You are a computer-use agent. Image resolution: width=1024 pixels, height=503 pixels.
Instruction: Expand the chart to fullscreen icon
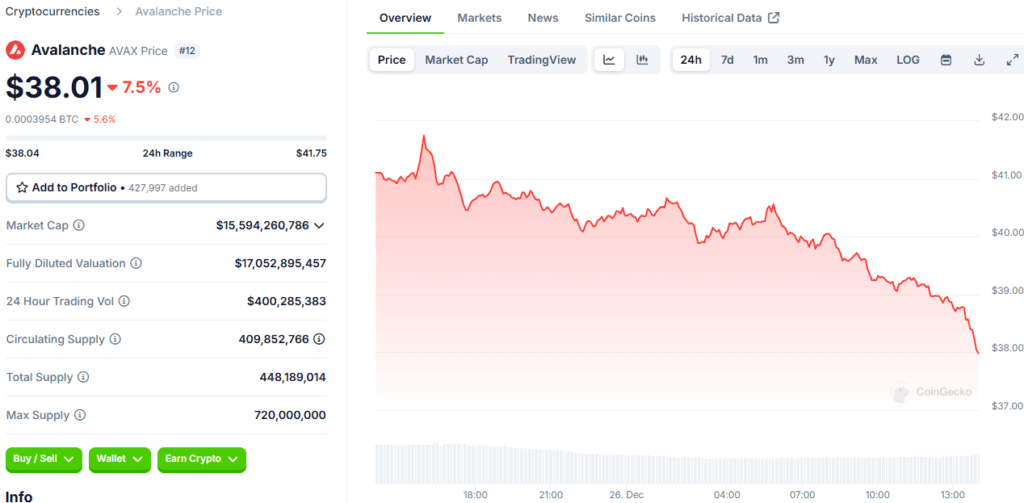point(1012,60)
